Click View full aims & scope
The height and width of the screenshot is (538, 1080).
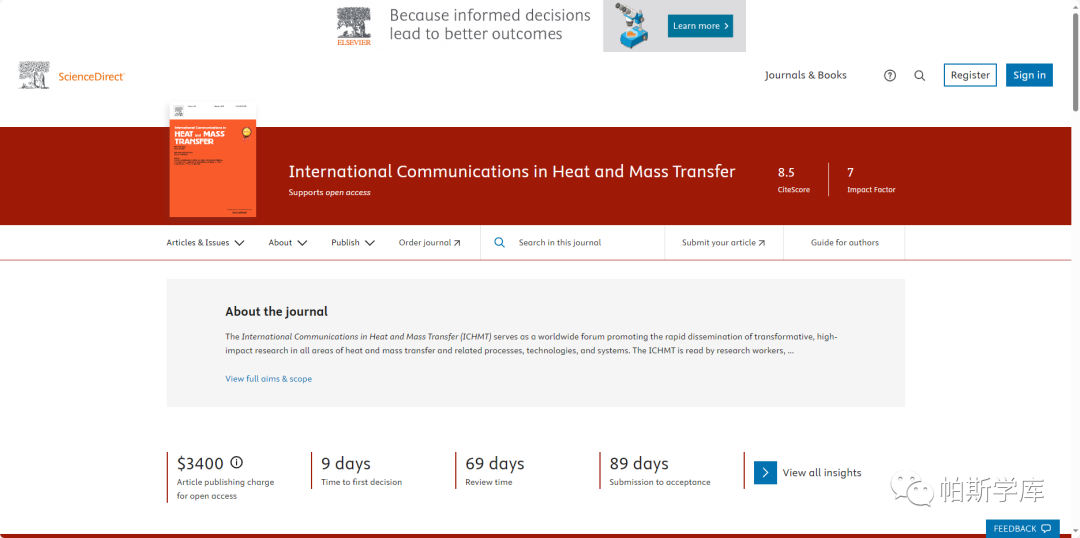point(269,379)
